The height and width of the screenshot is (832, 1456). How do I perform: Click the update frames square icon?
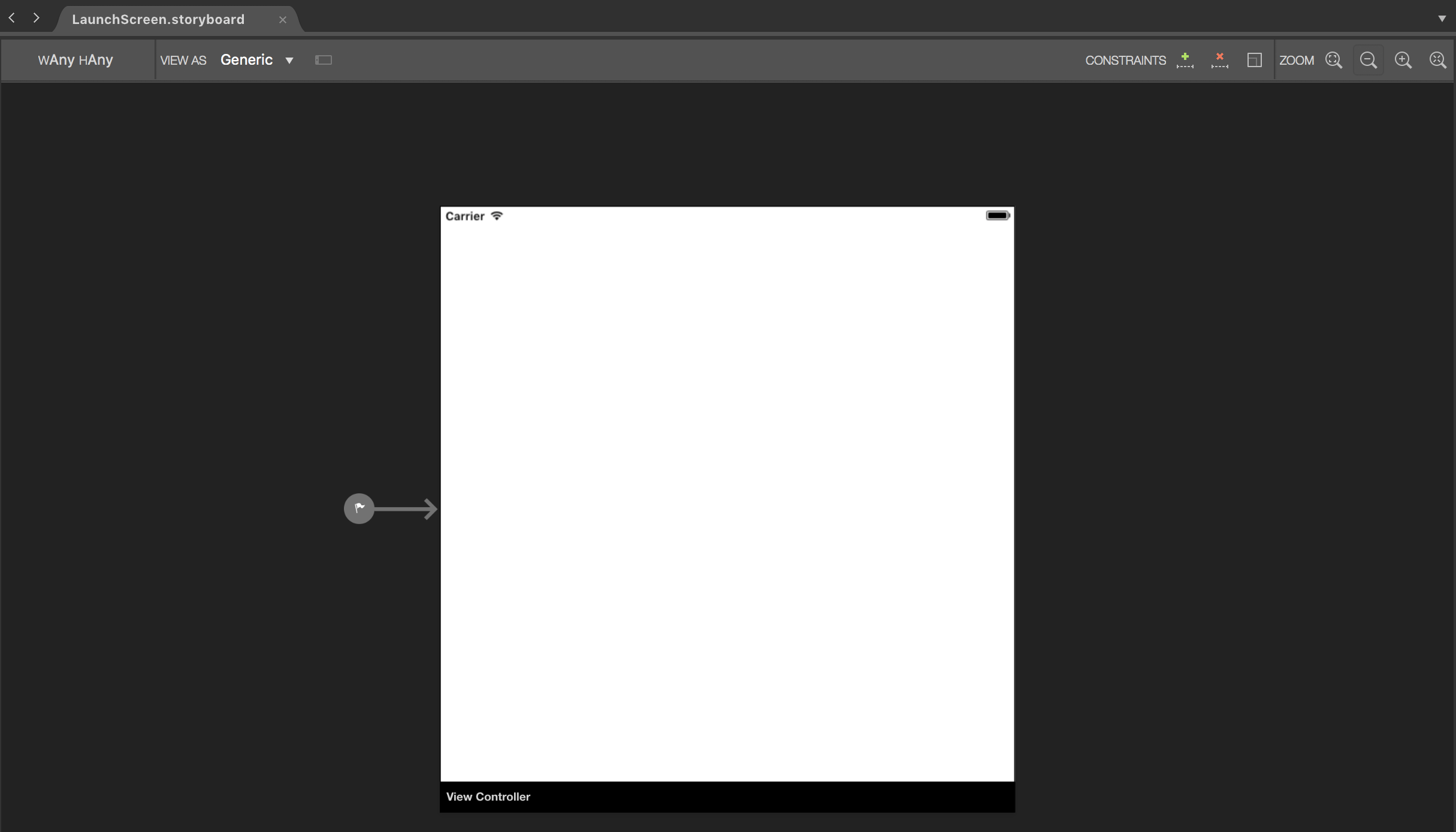[x=1254, y=60]
